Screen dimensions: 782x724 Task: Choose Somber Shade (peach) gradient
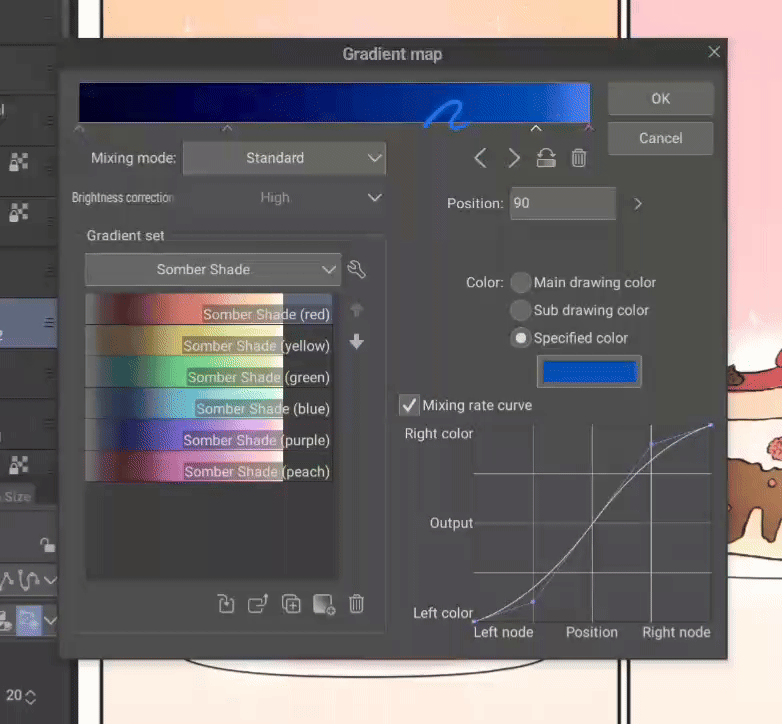coord(209,467)
